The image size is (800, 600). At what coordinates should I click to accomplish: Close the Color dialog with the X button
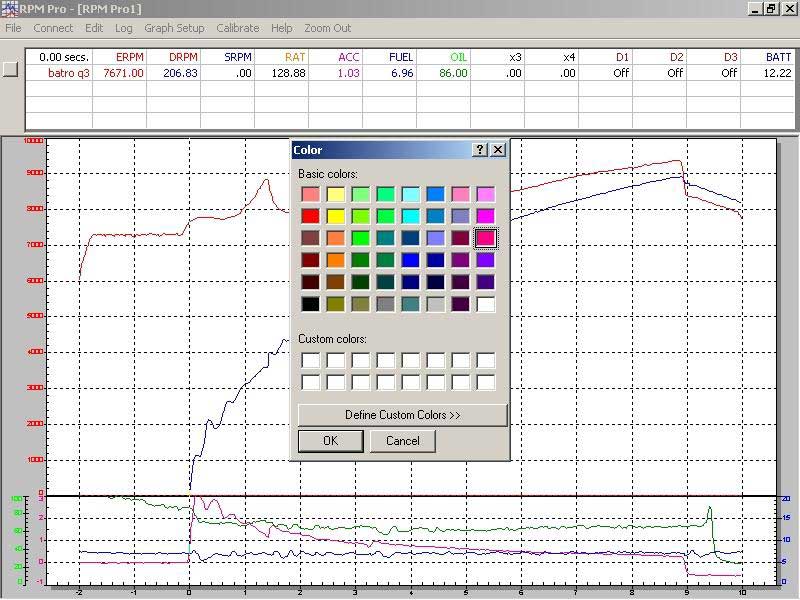click(x=498, y=149)
